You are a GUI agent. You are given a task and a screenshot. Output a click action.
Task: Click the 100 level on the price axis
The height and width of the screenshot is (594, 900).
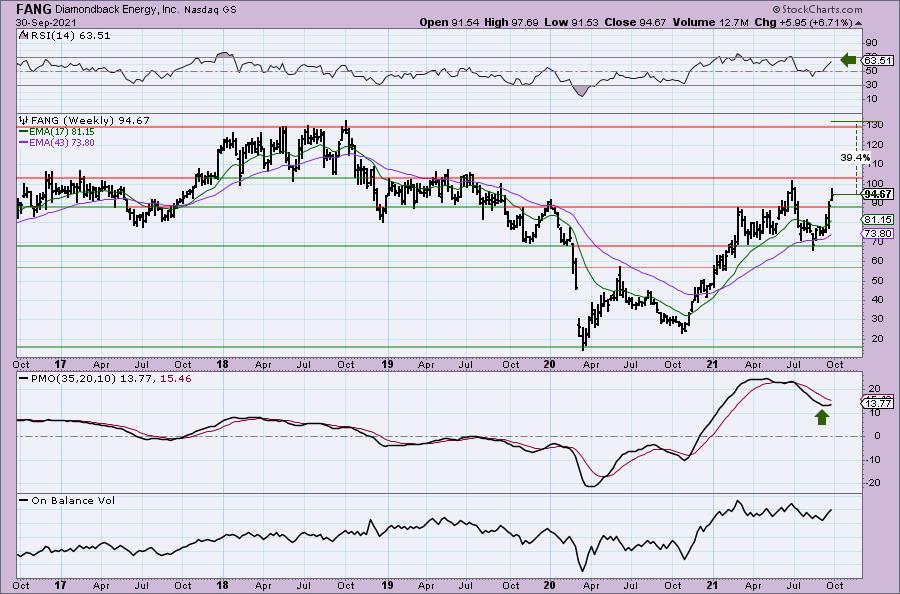coord(875,184)
